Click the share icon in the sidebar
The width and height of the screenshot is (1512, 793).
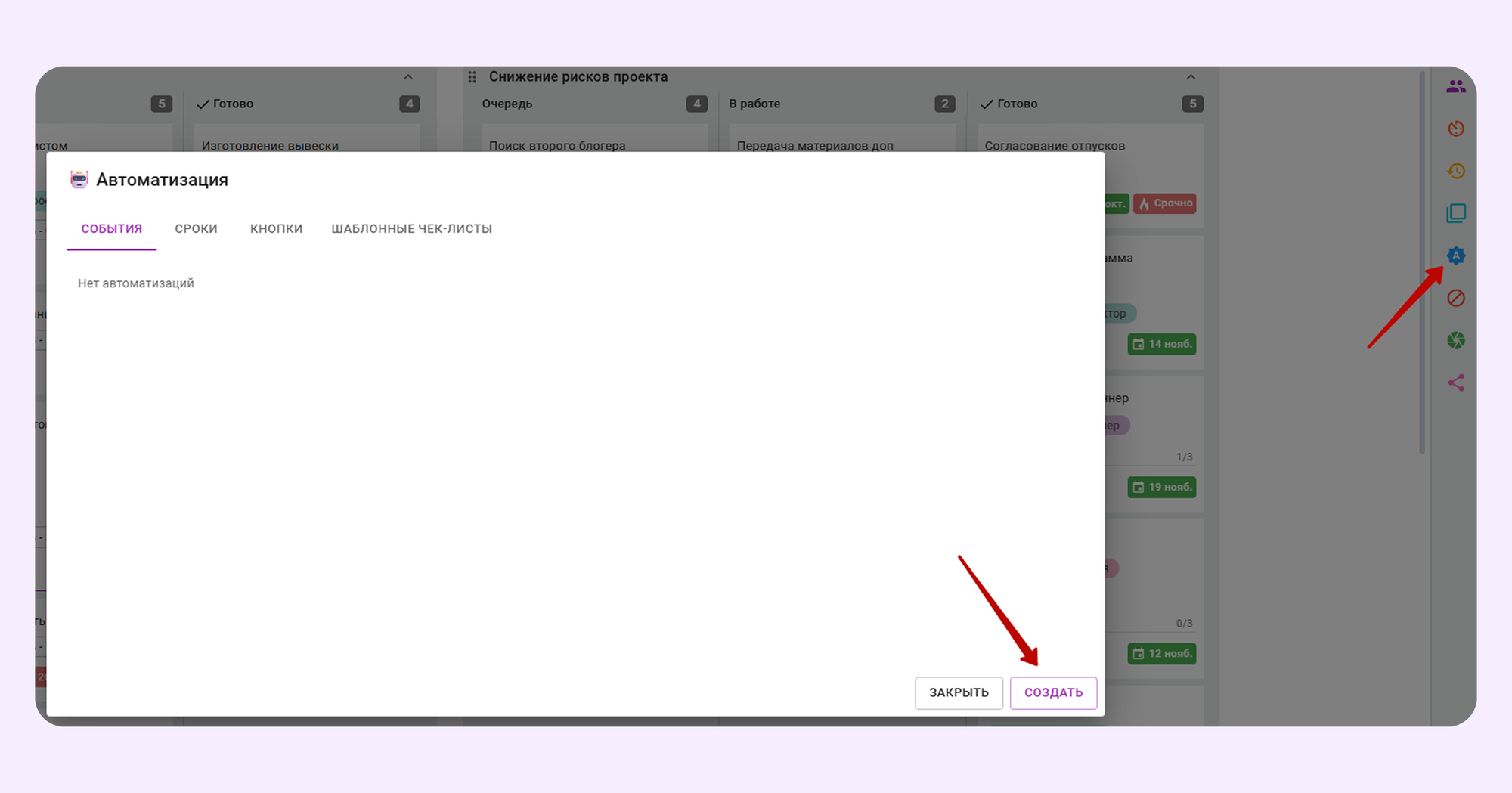pos(1456,383)
